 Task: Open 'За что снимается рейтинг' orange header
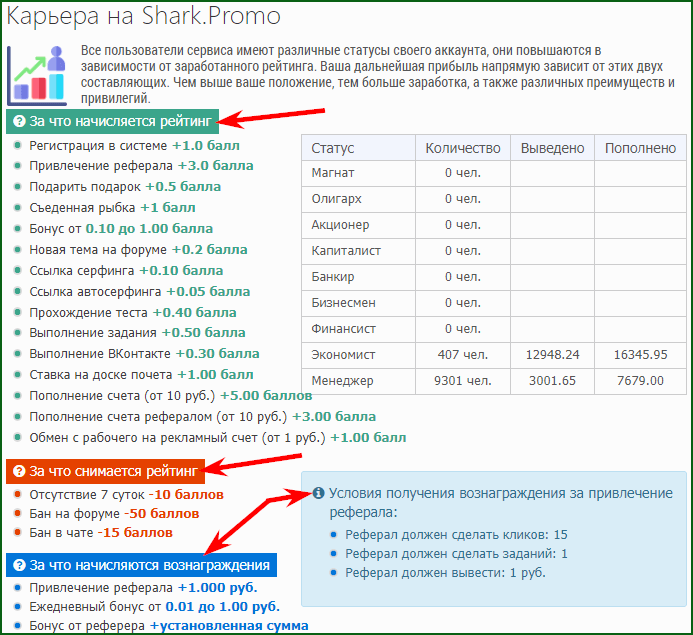pyautogui.click(x=106, y=471)
